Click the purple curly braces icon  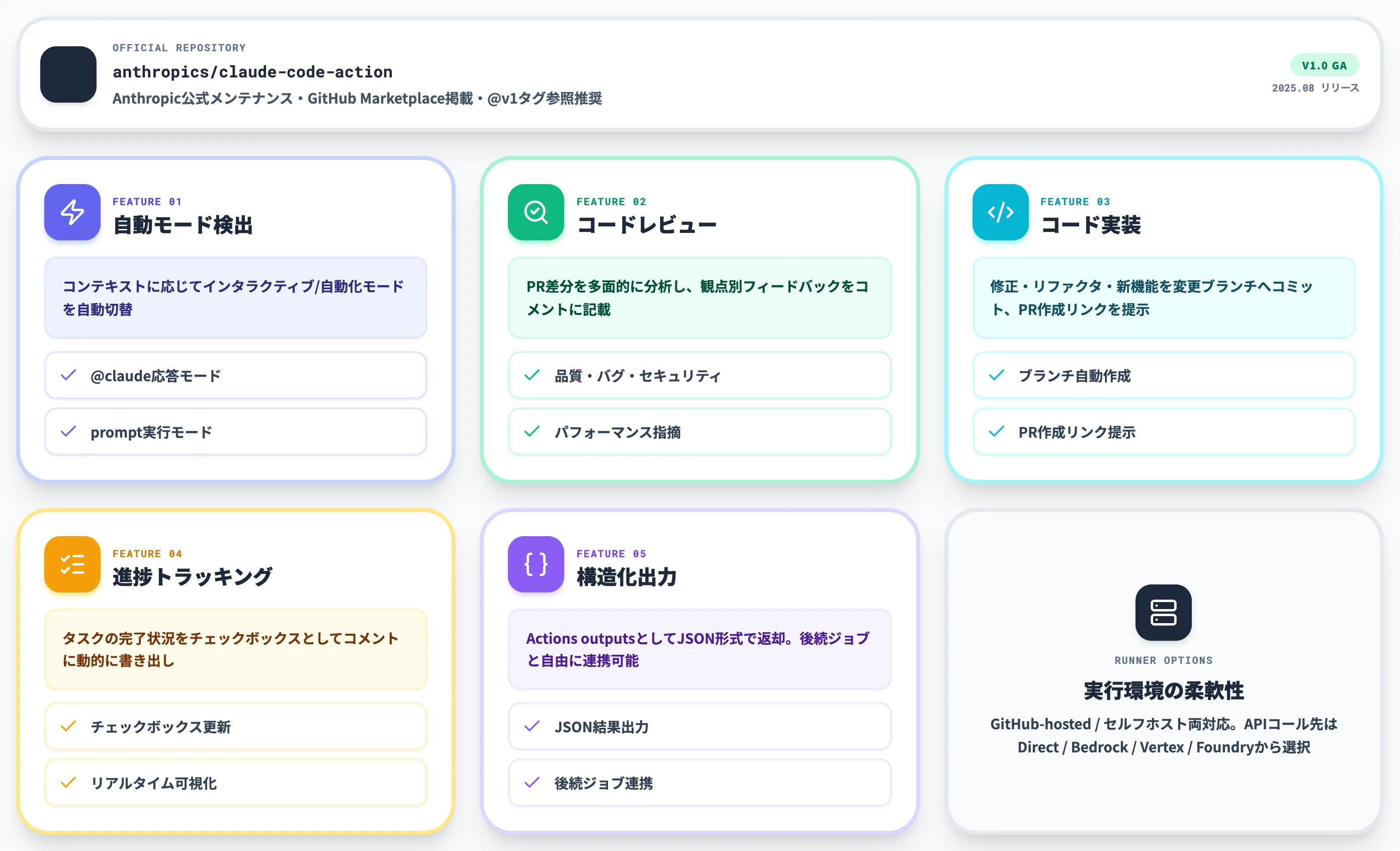click(536, 564)
